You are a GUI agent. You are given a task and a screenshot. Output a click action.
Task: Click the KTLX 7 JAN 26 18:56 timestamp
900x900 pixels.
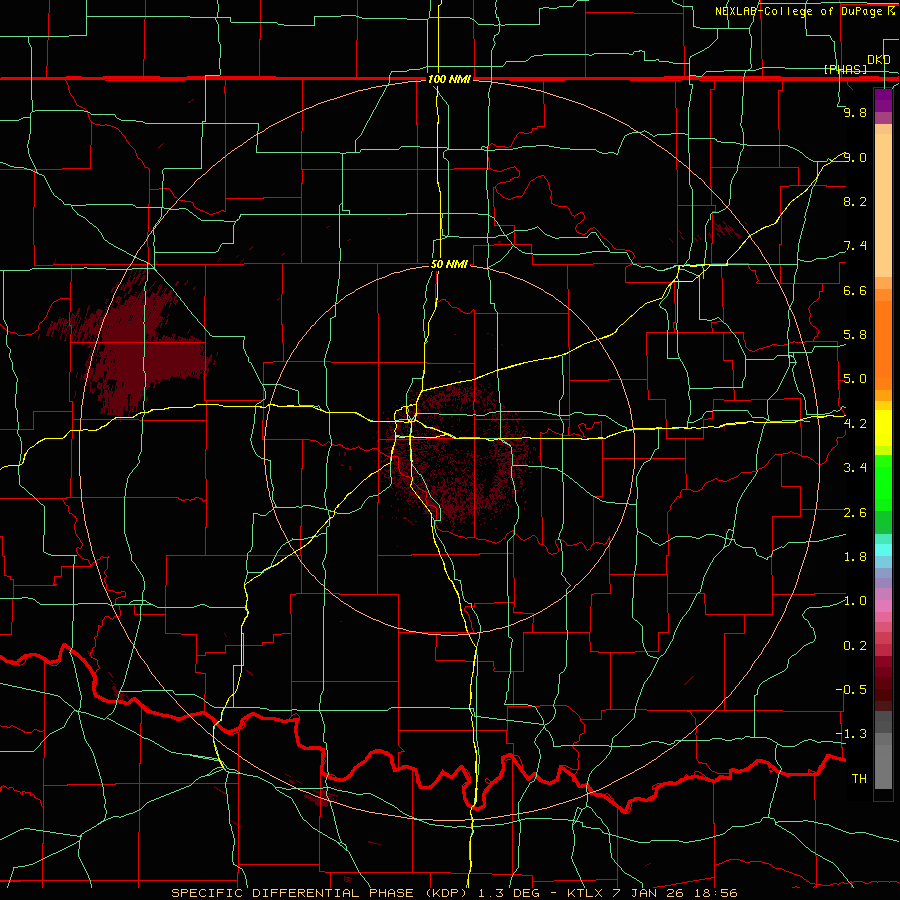(653, 893)
